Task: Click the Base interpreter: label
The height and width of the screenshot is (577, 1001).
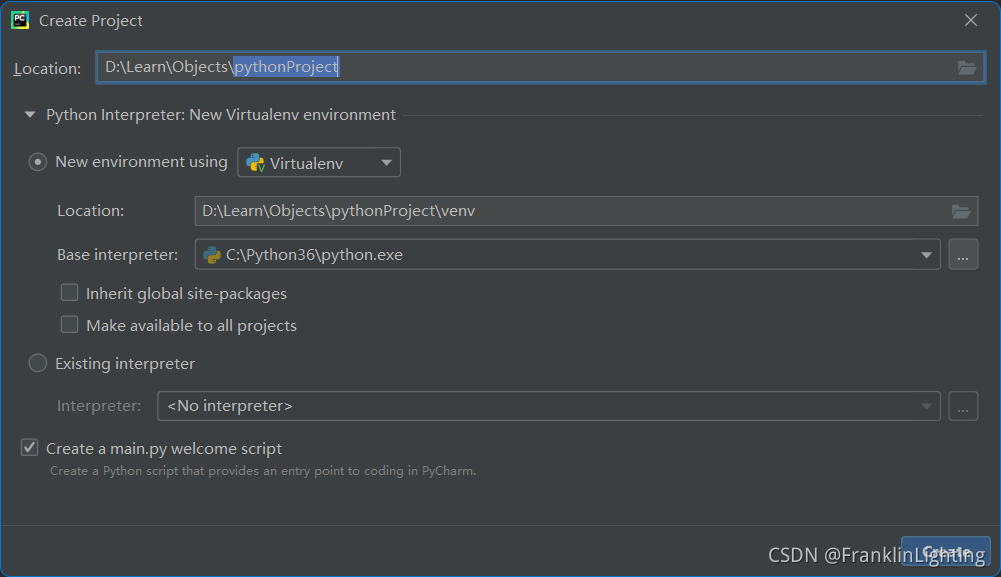Action: [117, 255]
